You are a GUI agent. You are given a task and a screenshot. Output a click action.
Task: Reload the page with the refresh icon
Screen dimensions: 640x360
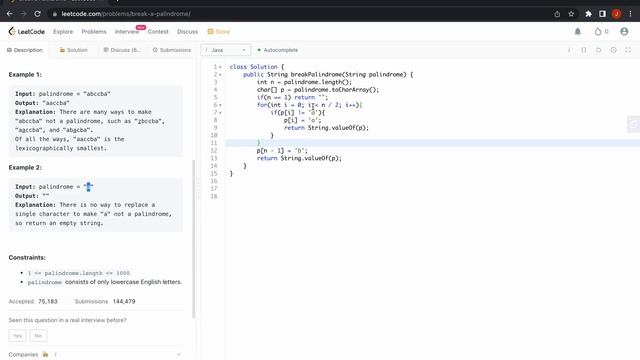pyautogui.click(x=37, y=14)
